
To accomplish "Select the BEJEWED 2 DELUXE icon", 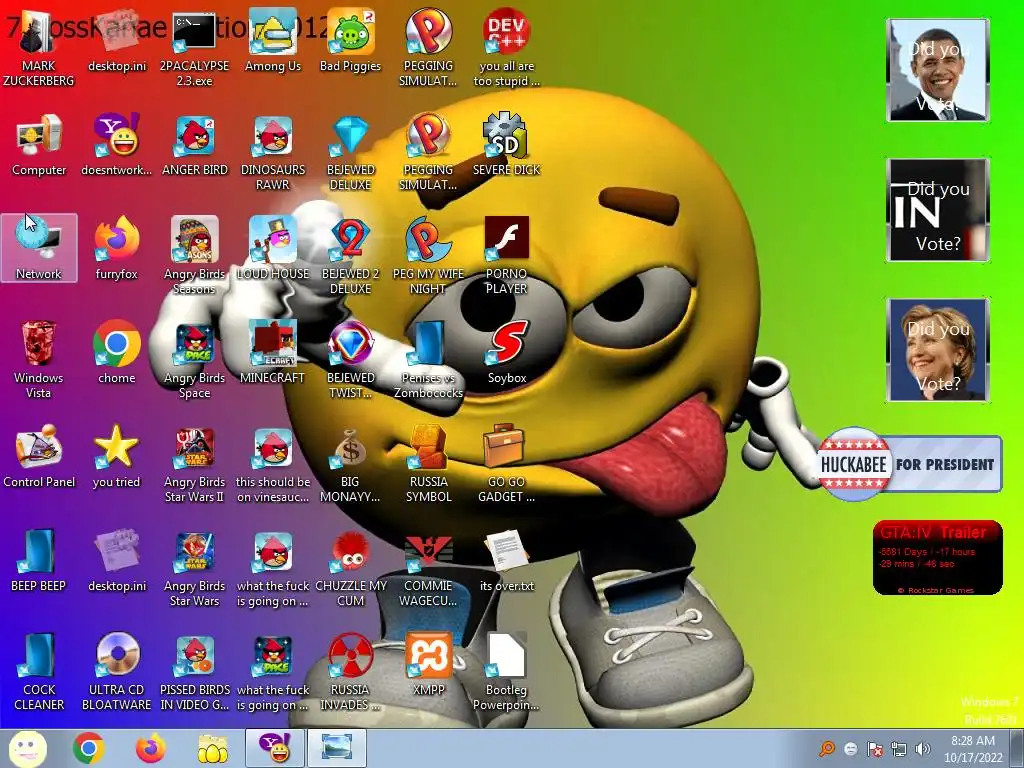I will tap(350, 255).
